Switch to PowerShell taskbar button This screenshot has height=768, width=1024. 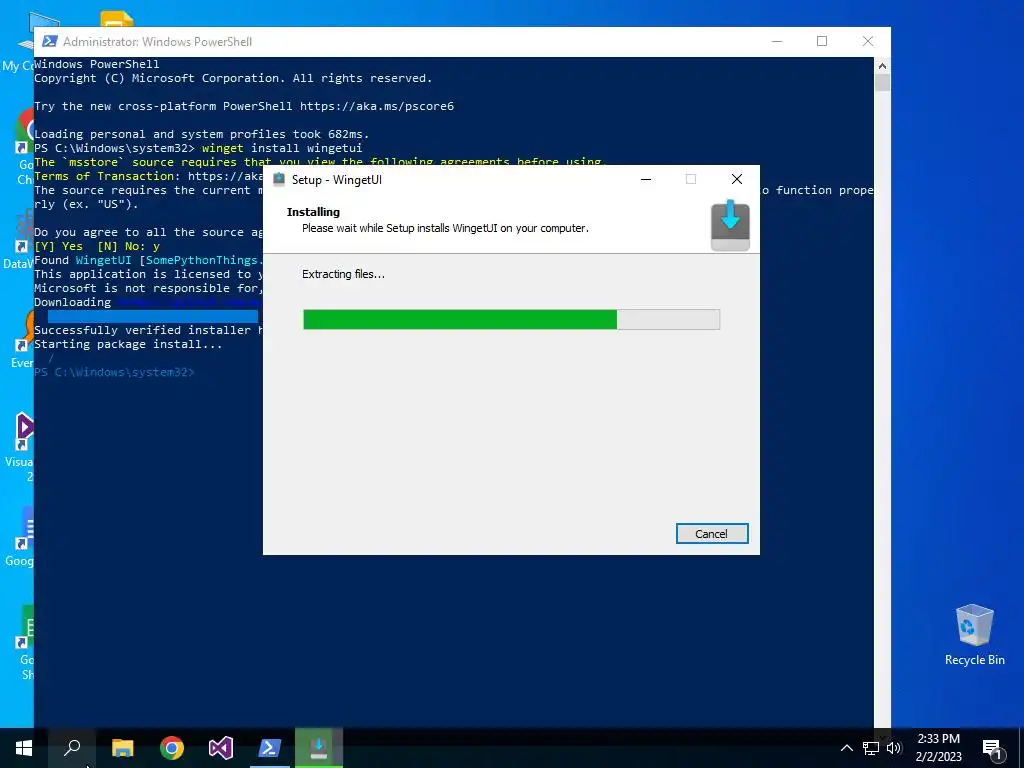(x=270, y=748)
